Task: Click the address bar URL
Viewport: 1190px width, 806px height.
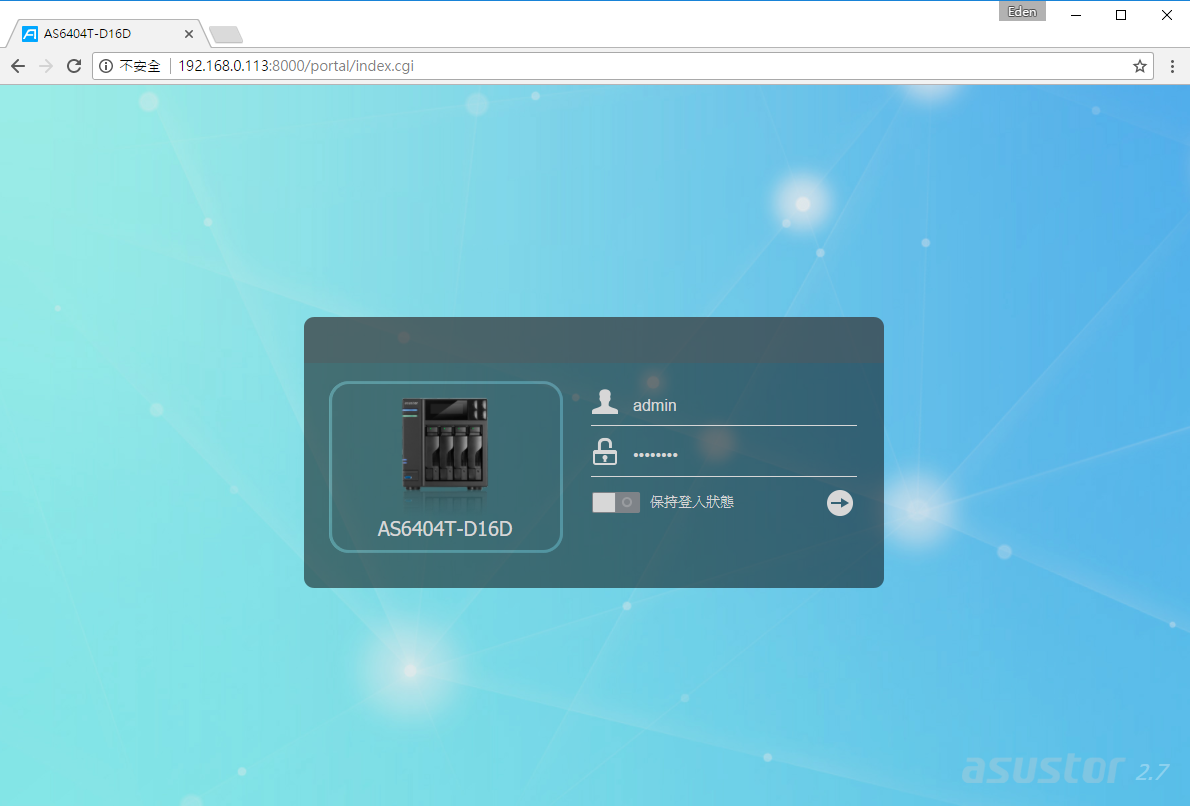Action: click(x=296, y=66)
